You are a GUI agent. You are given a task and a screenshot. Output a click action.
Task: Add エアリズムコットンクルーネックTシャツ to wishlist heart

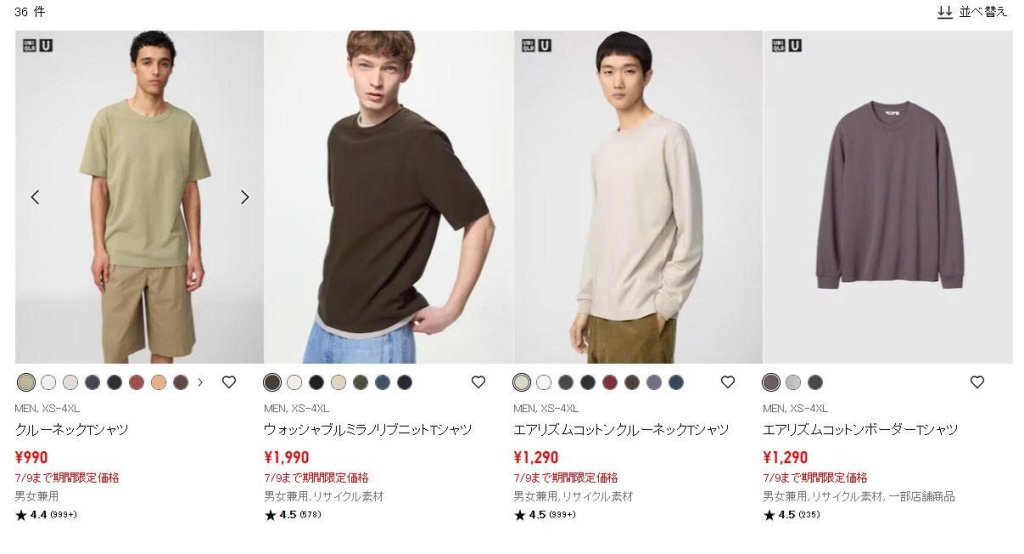pyautogui.click(x=728, y=382)
